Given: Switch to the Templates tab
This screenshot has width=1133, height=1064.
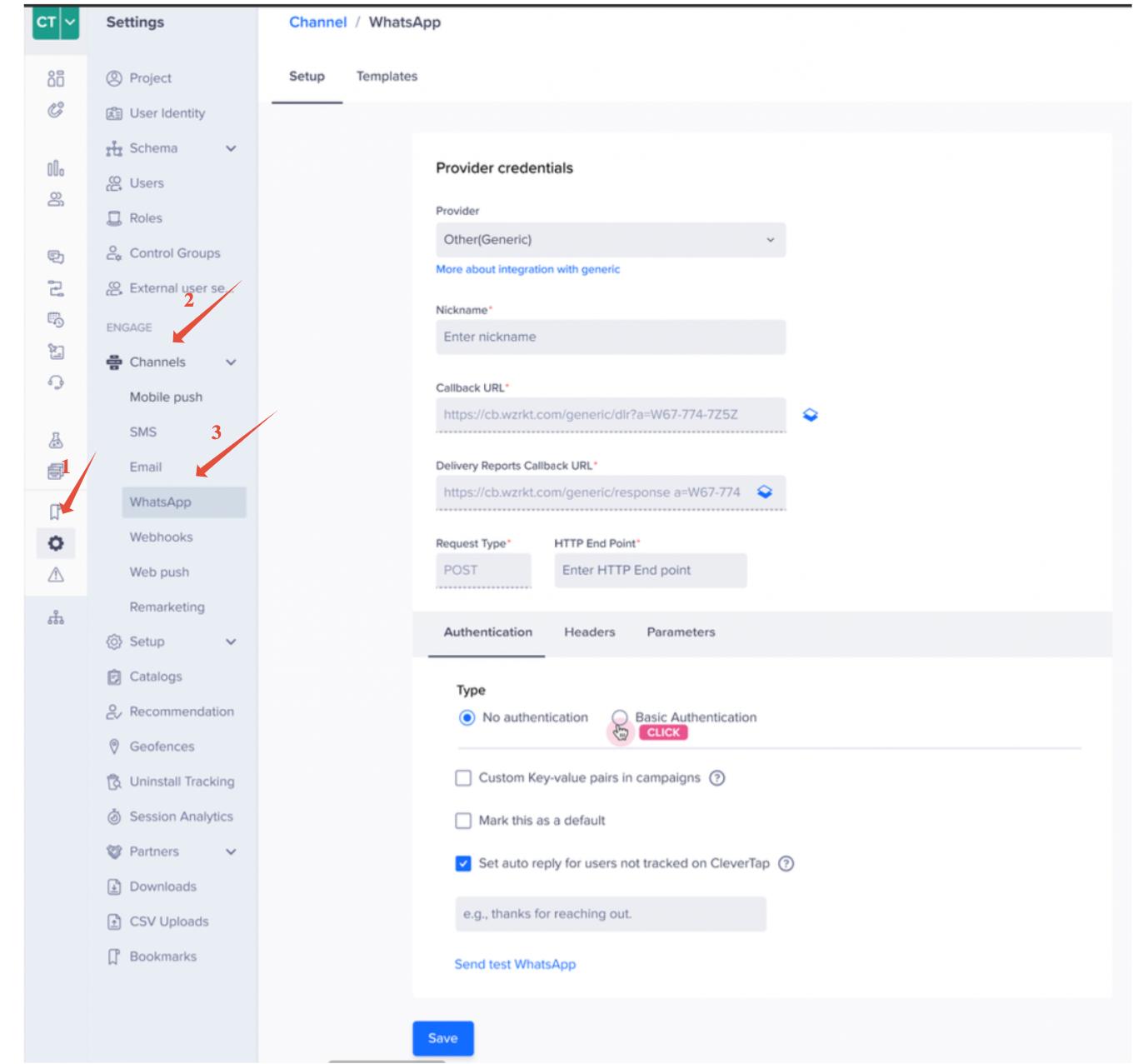Looking at the screenshot, I should click(387, 77).
